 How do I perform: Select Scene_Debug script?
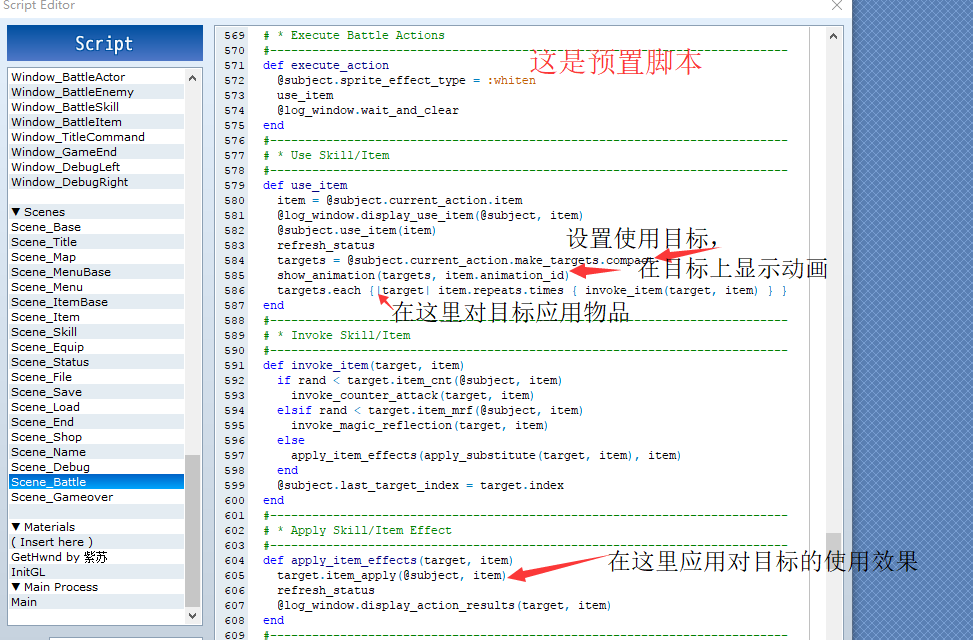pos(97,467)
